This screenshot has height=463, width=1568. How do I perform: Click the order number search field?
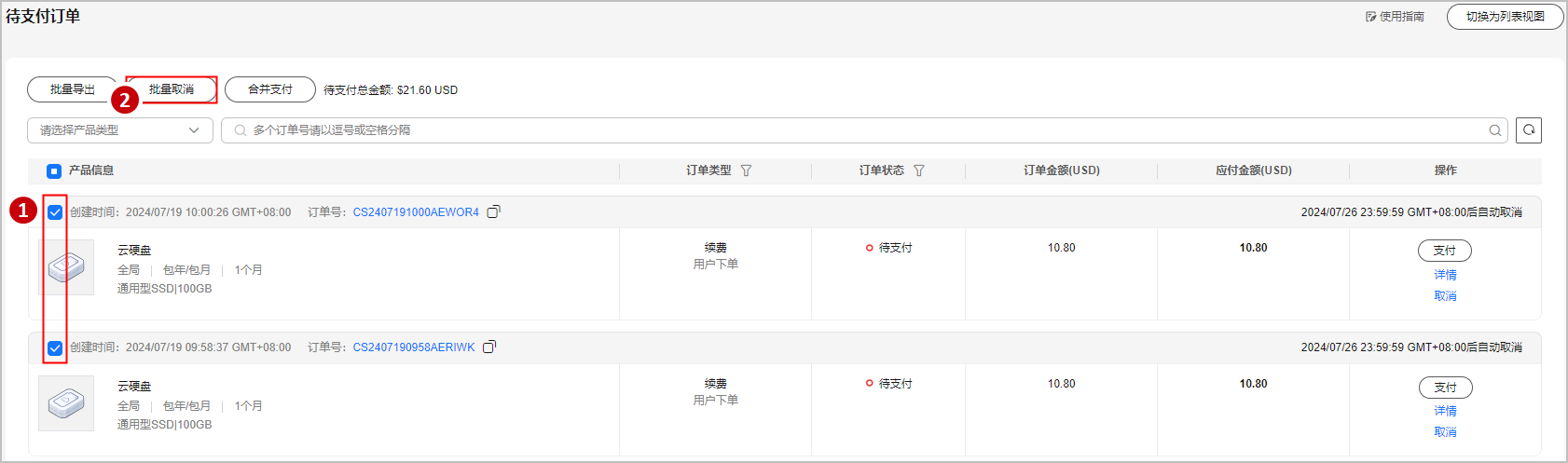point(858,130)
